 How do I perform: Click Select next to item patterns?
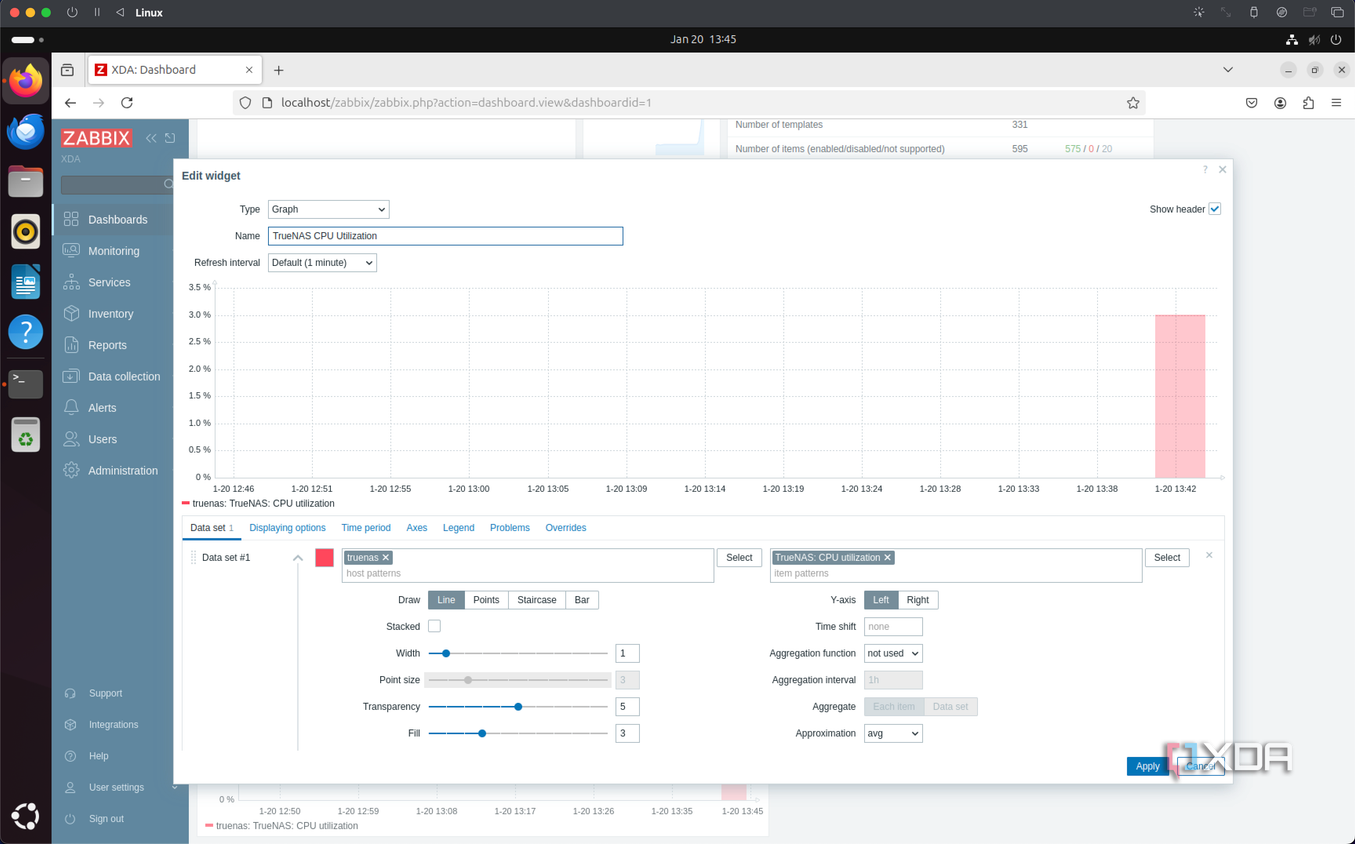pyautogui.click(x=1167, y=558)
